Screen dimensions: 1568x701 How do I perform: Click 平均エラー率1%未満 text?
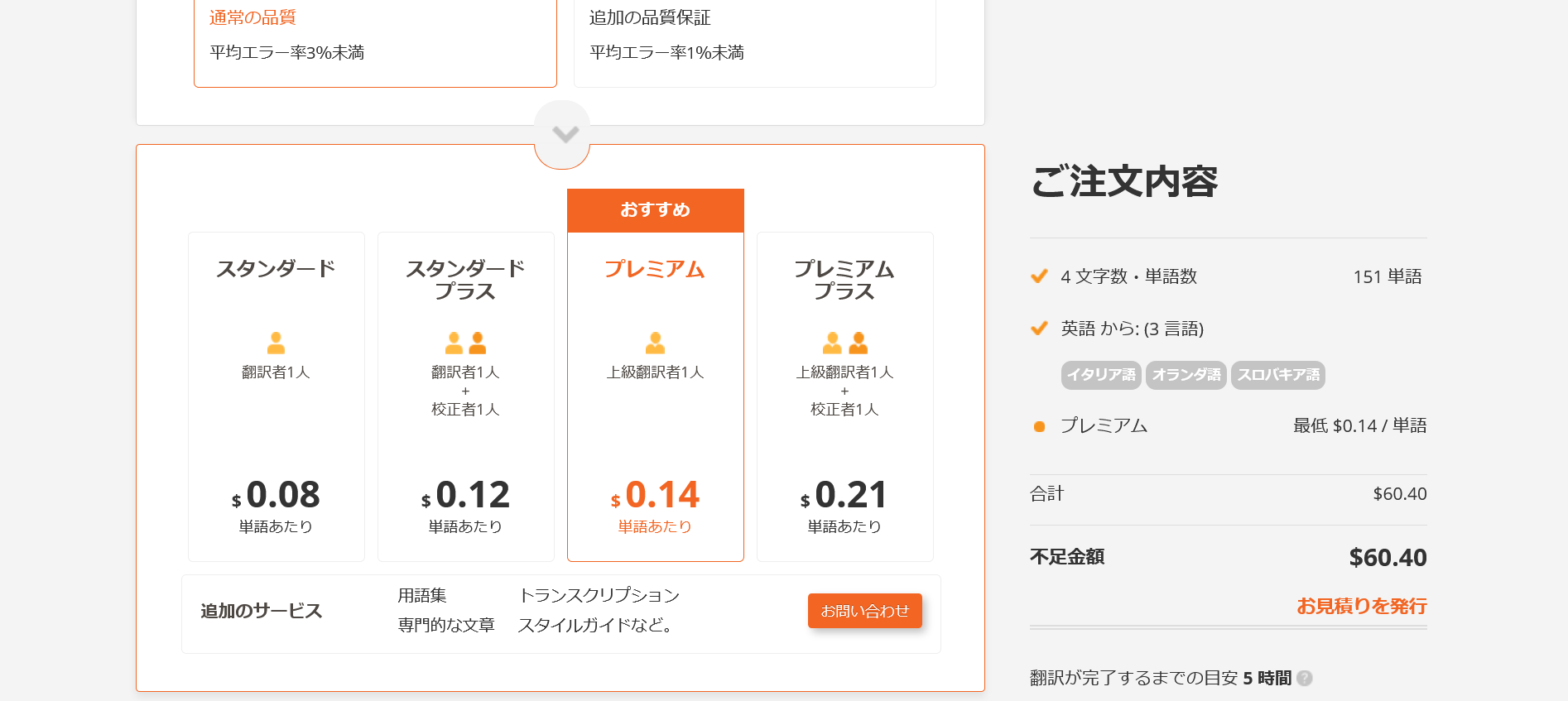(666, 52)
